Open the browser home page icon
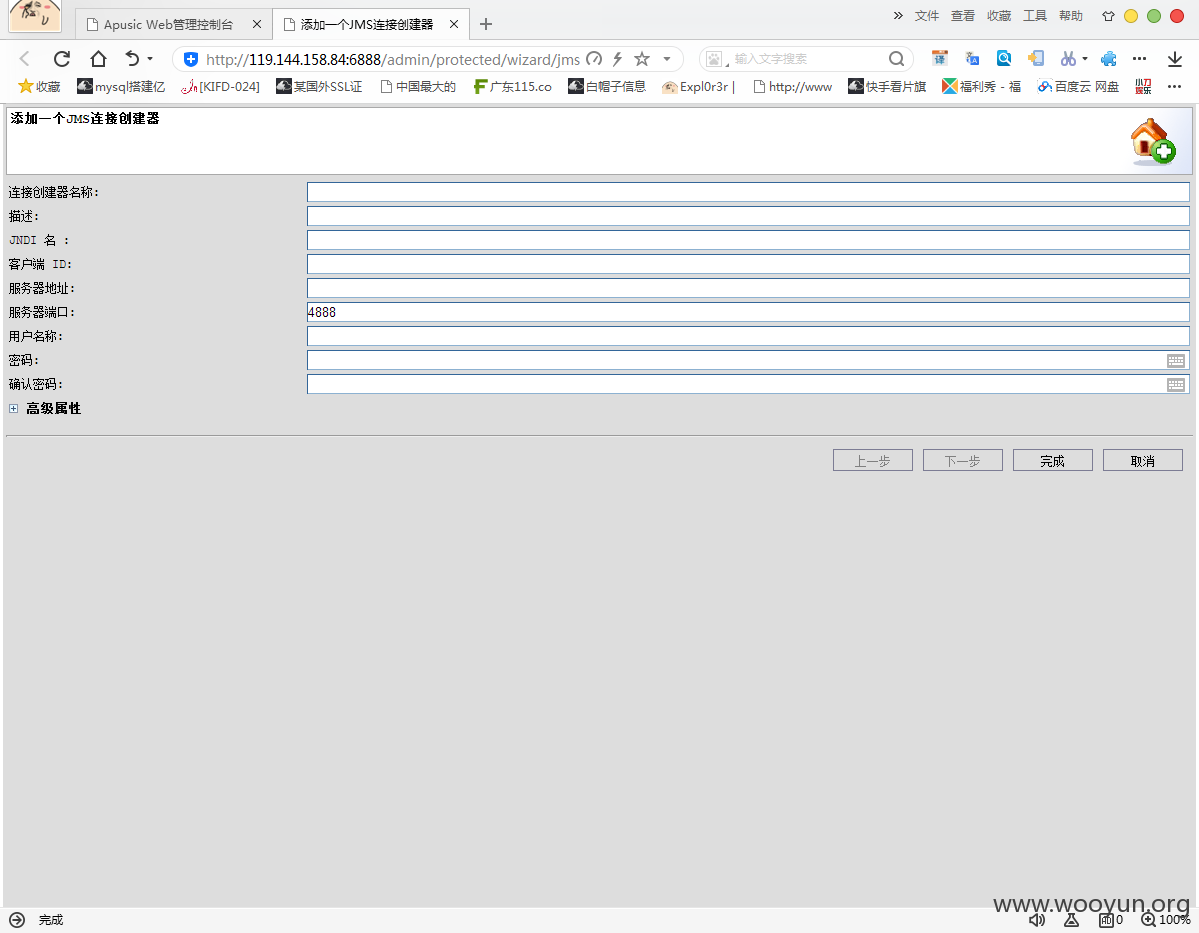The image size is (1199, 933). coord(98,59)
